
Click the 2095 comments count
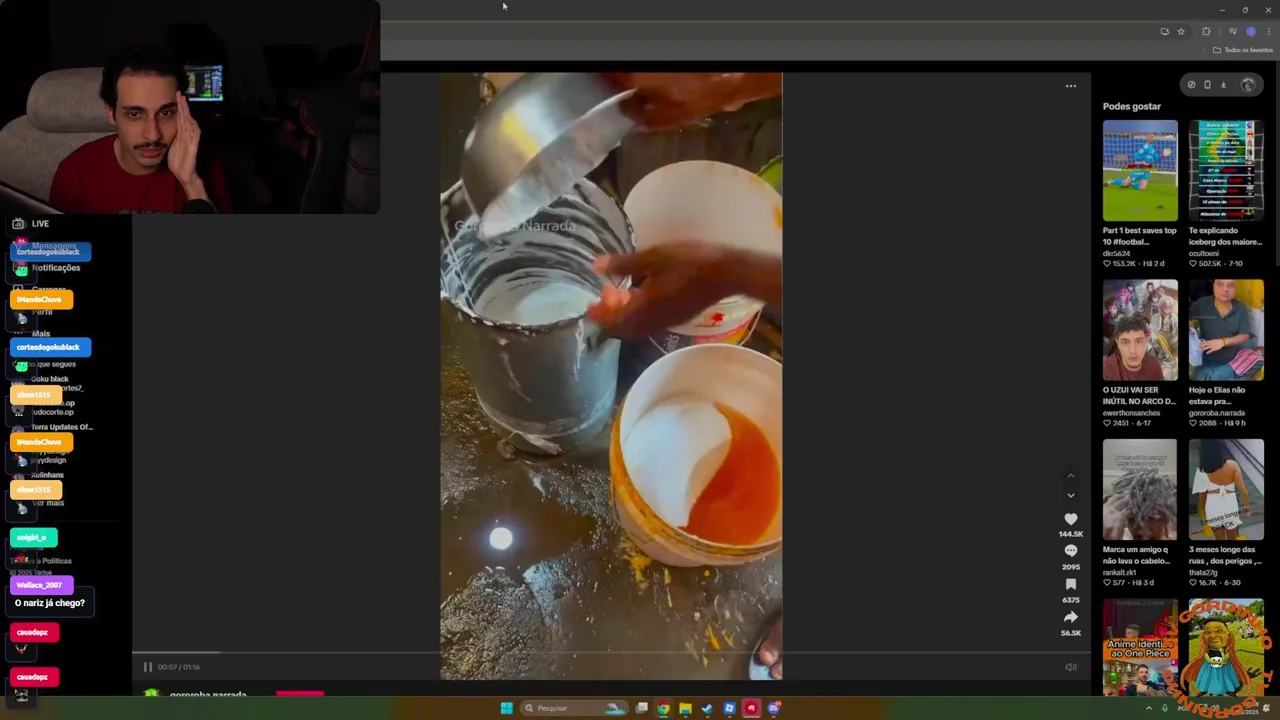point(1070,567)
